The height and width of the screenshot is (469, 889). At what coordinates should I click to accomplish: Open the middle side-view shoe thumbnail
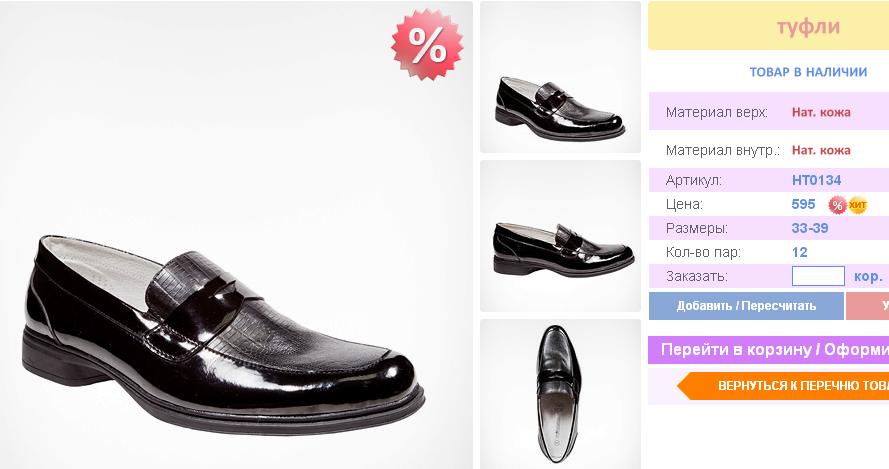[560, 236]
